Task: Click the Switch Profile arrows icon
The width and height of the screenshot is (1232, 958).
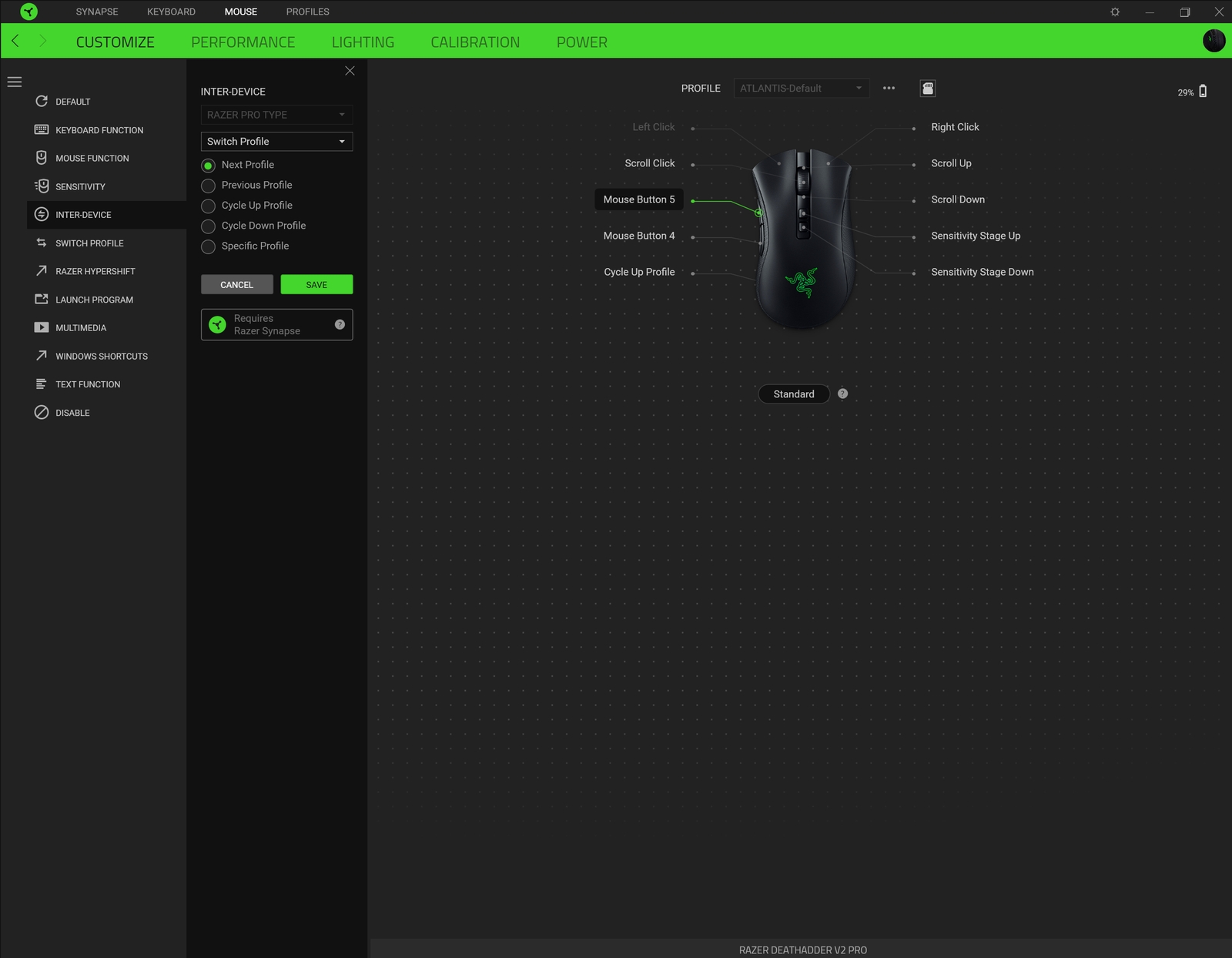Action: (x=42, y=243)
